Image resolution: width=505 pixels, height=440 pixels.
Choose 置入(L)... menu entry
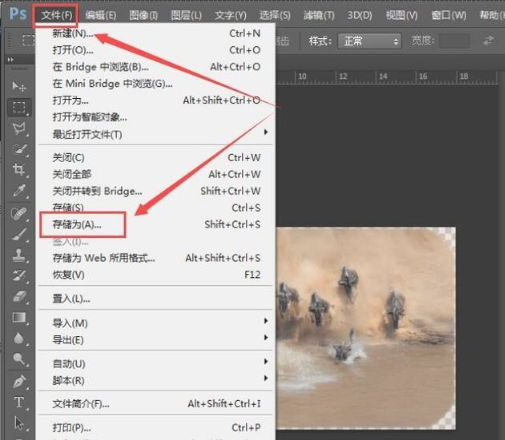(155, 299)
